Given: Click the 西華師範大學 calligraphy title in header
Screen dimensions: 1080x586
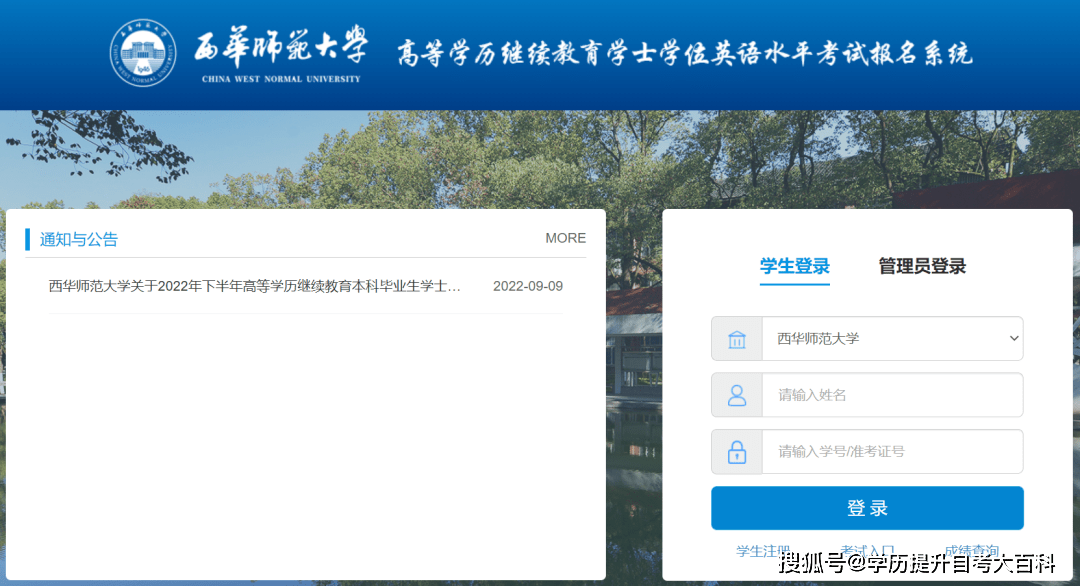Looking at the screenshot, I should tap(281, 47).
